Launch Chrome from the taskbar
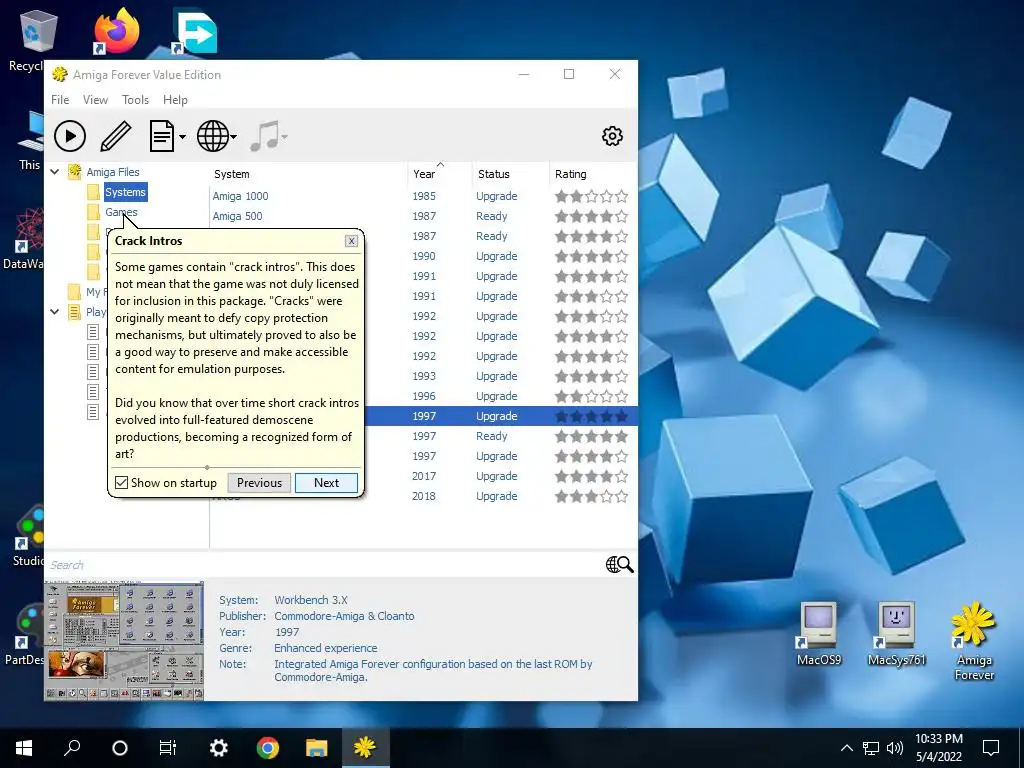 [x=268, y=748]
